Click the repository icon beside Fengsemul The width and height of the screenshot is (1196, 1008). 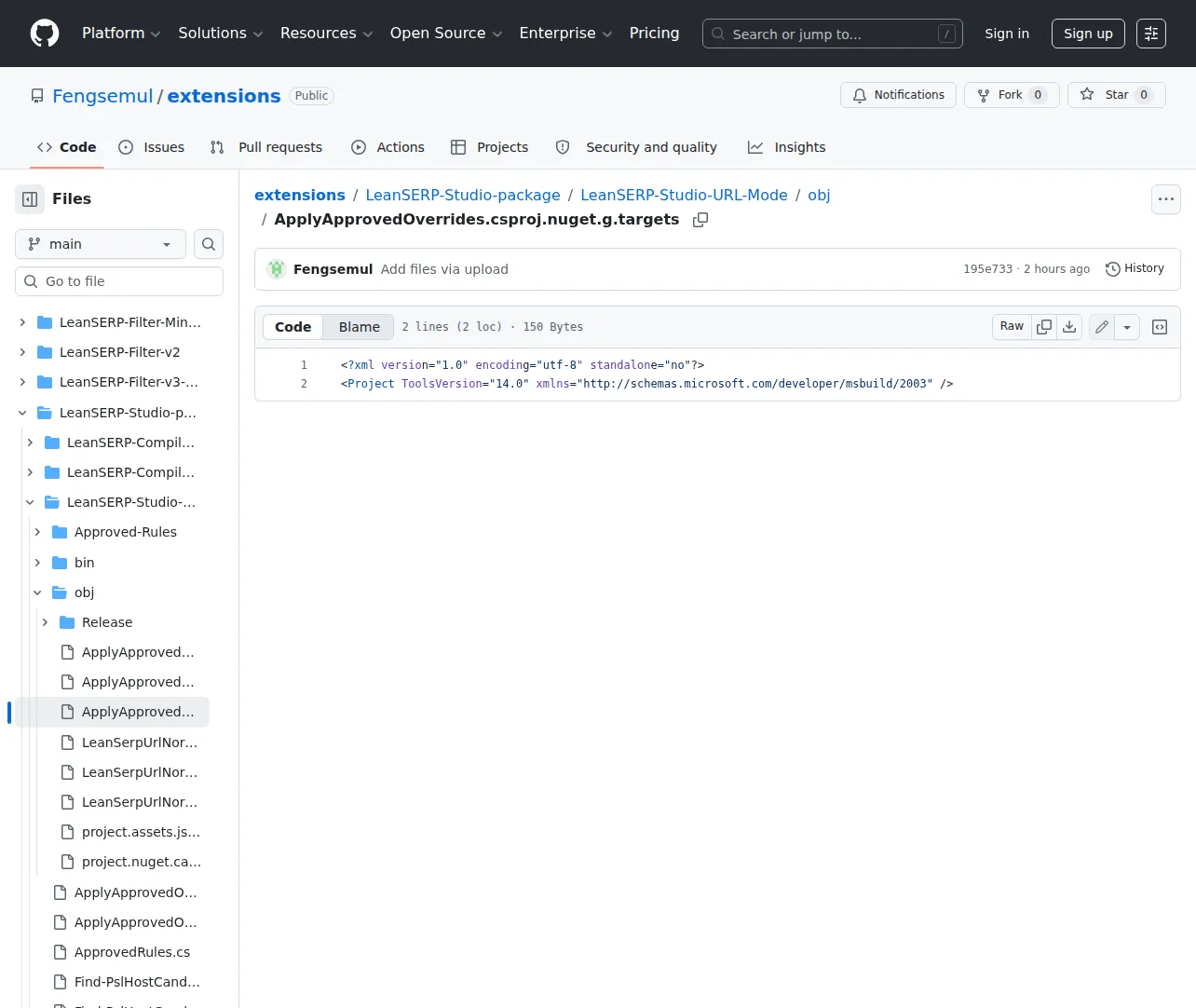pos(37,96)
